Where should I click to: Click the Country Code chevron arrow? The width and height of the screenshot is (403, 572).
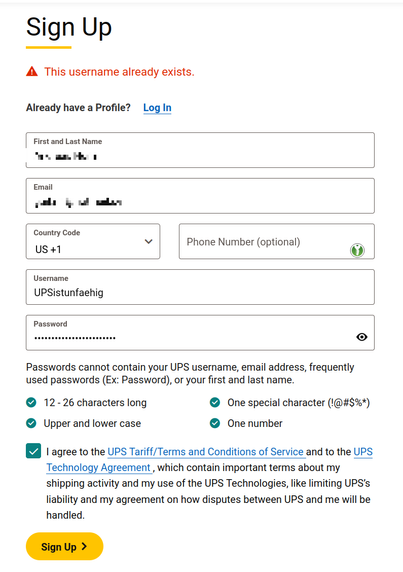coord(148,241)
